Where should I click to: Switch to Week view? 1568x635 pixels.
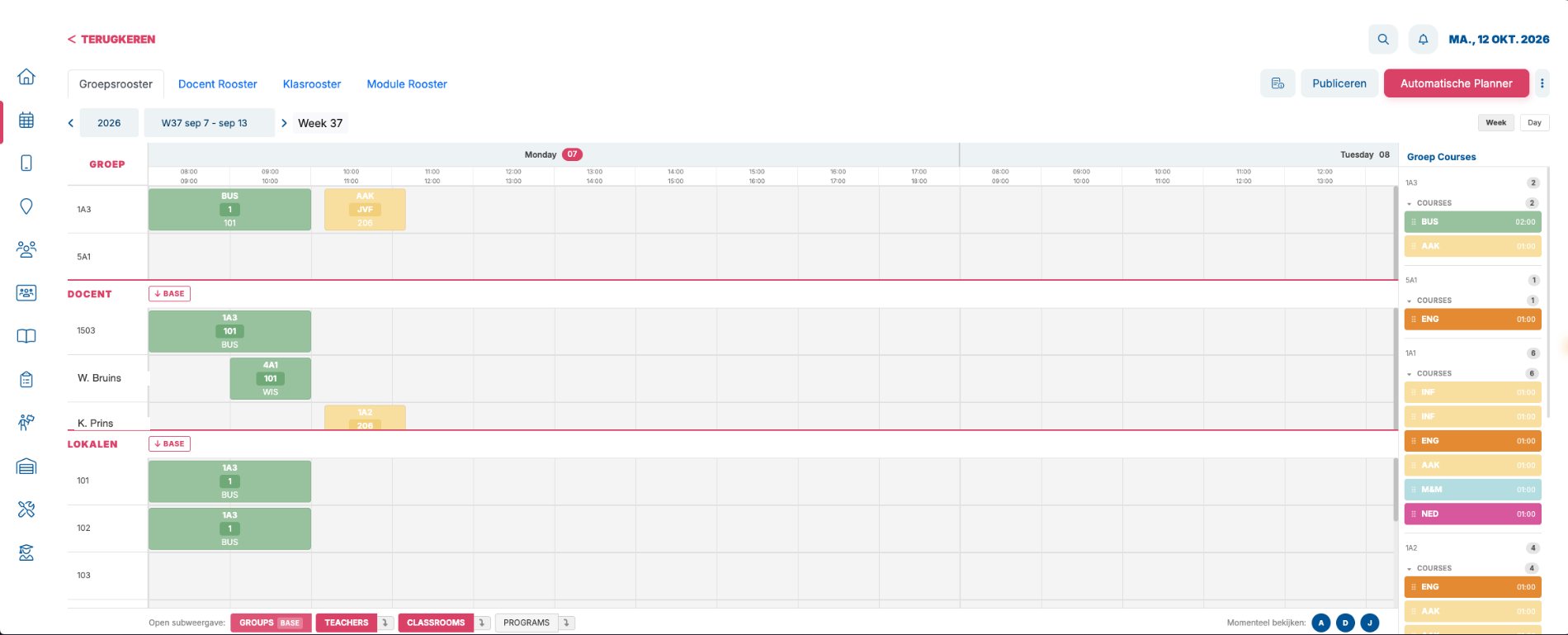point(1496,122)
